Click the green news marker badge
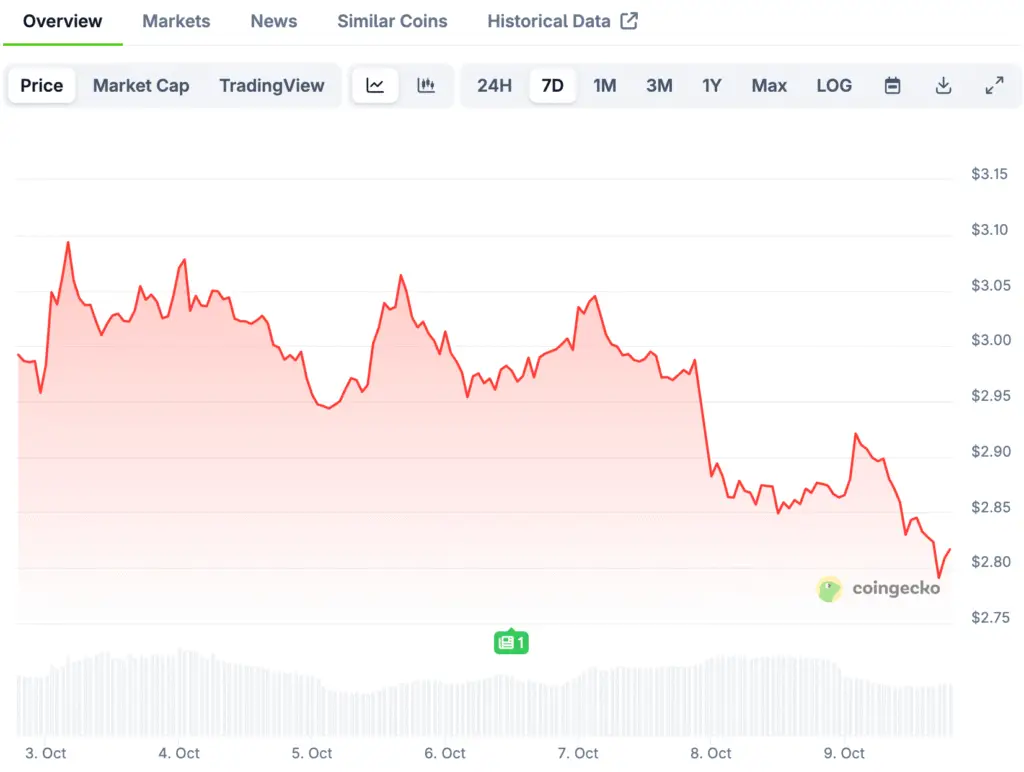 point(510,642)
